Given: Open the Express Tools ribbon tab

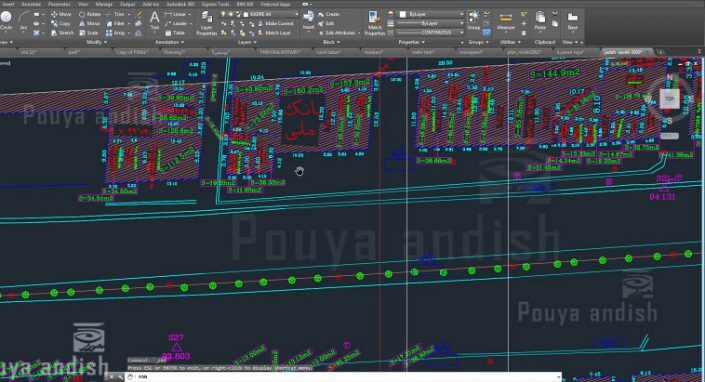Looking at the screenshot, I should point(215,4).
